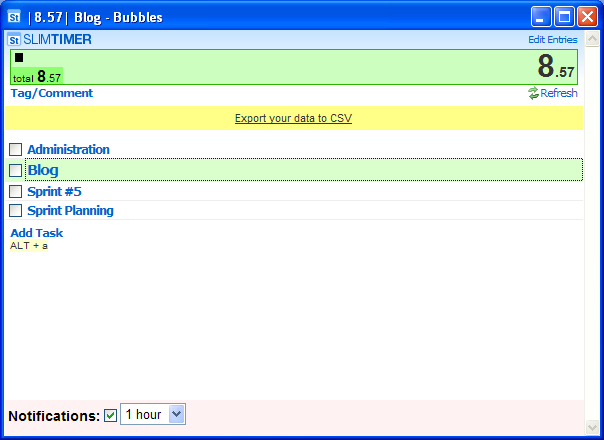604x440 pixels.
Task: Click Export your data to CSV
Action: pos(294,118)
